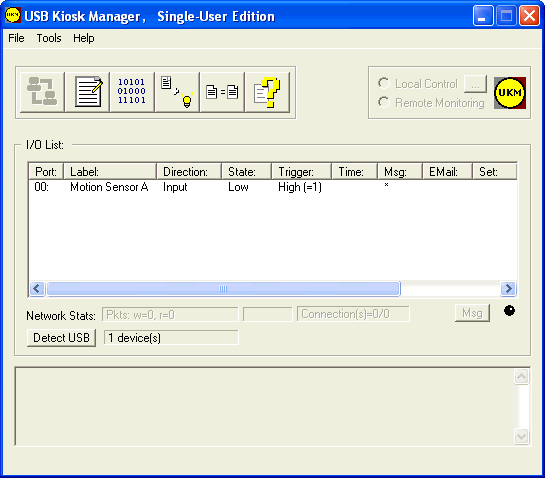Click the ellipsis button beside Local Control
545x478 pixels.
[475, 84]
